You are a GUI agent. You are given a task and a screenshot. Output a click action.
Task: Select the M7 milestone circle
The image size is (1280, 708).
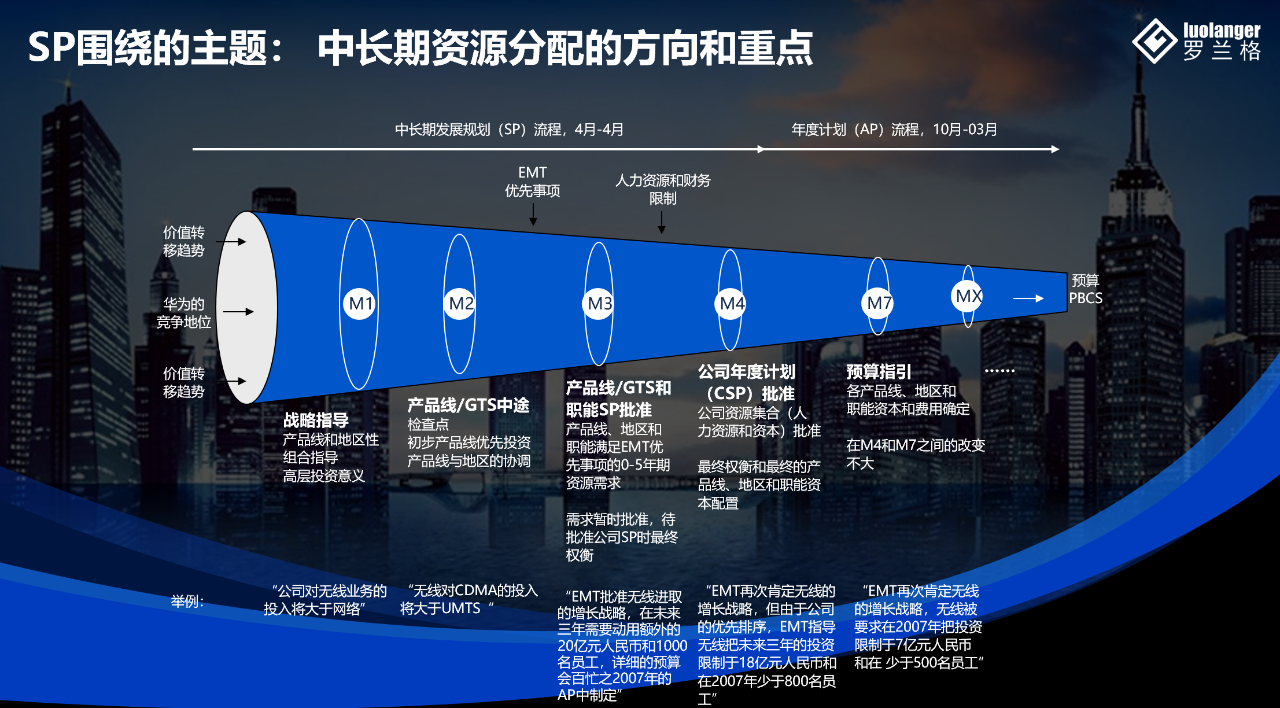tap(878, 302)
